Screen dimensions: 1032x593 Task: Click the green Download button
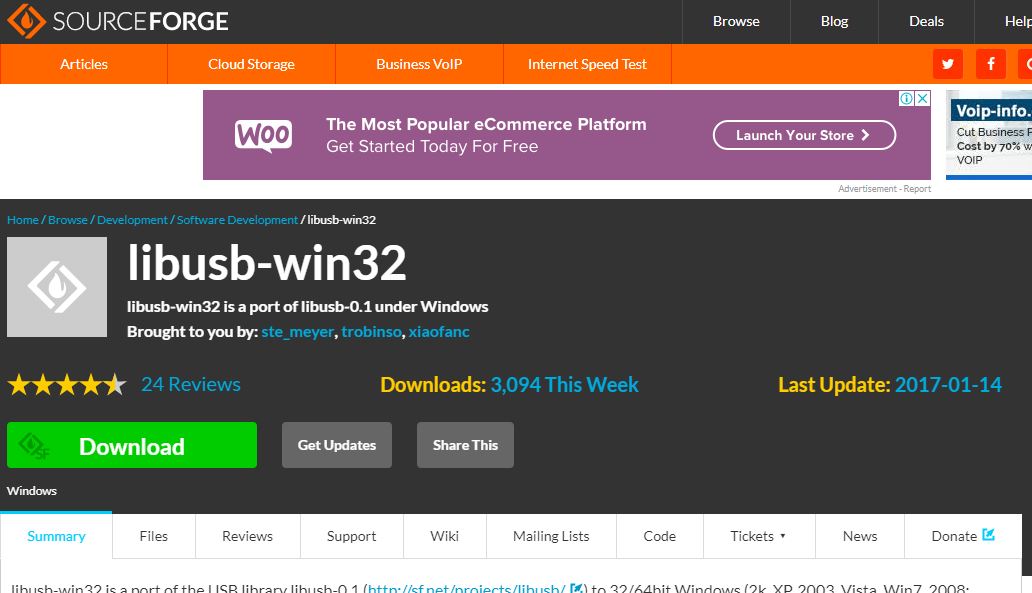(x=132, y=446)
